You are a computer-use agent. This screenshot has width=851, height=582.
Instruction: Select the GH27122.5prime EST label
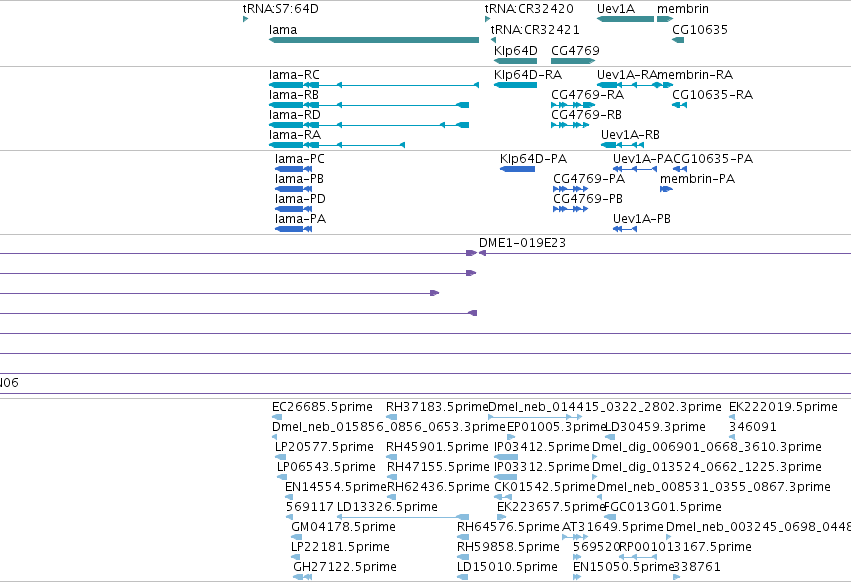[x=345, y=567]
